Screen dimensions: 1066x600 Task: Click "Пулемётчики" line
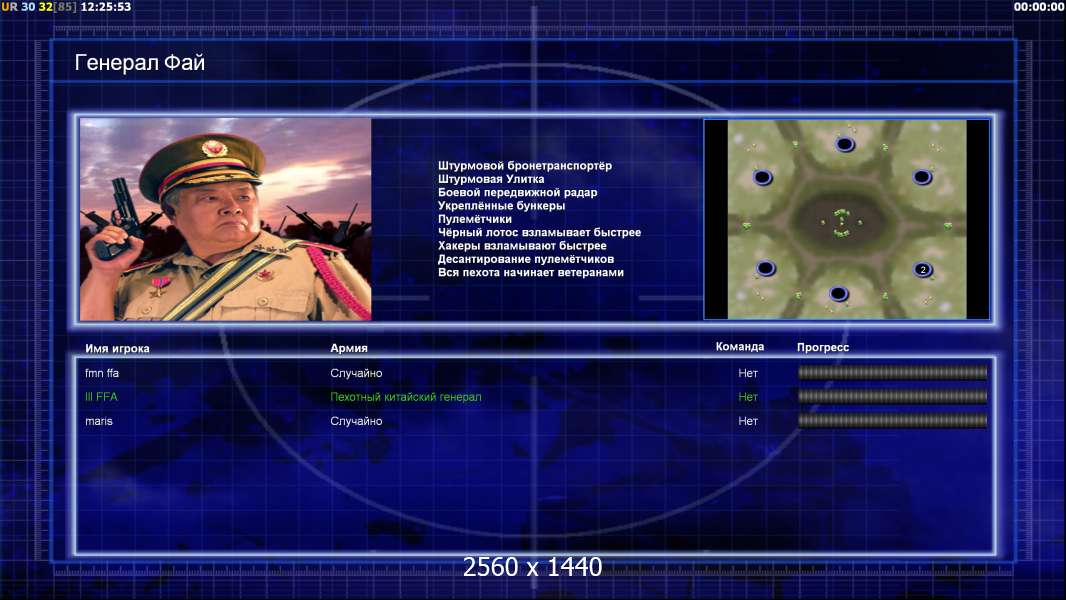[475, 219]
